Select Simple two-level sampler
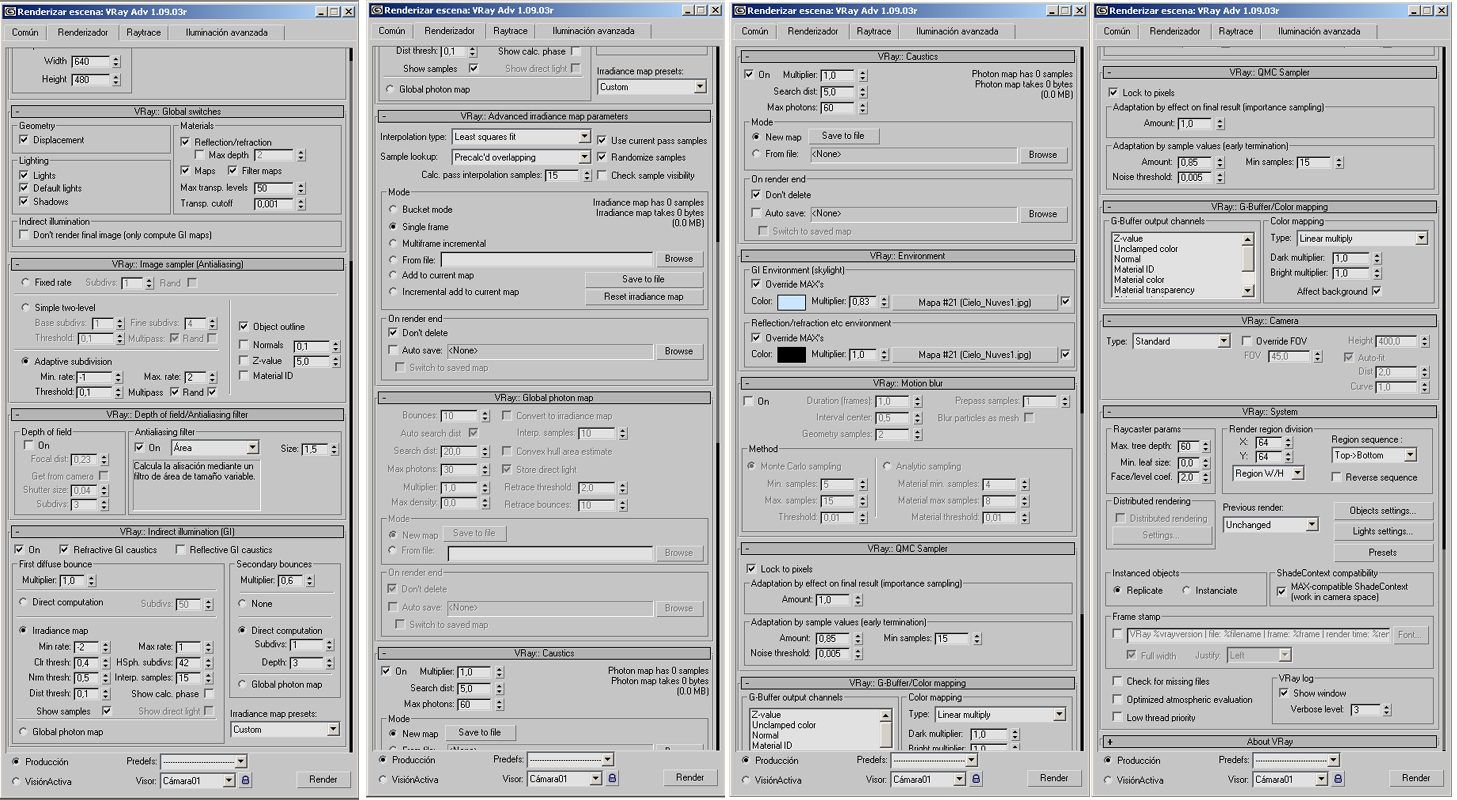 26,308
